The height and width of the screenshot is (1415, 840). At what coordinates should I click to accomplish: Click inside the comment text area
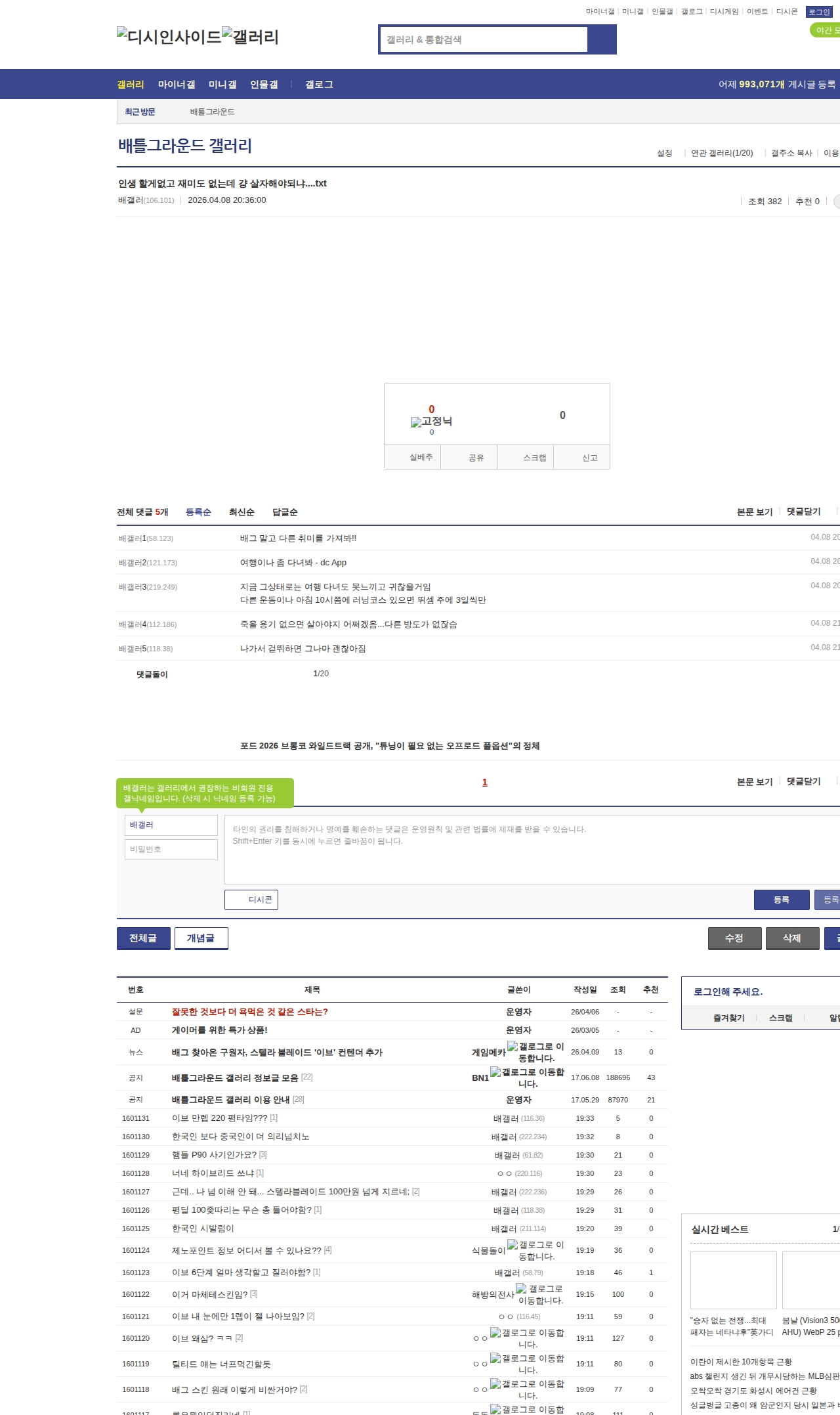[x=532, y=850]
